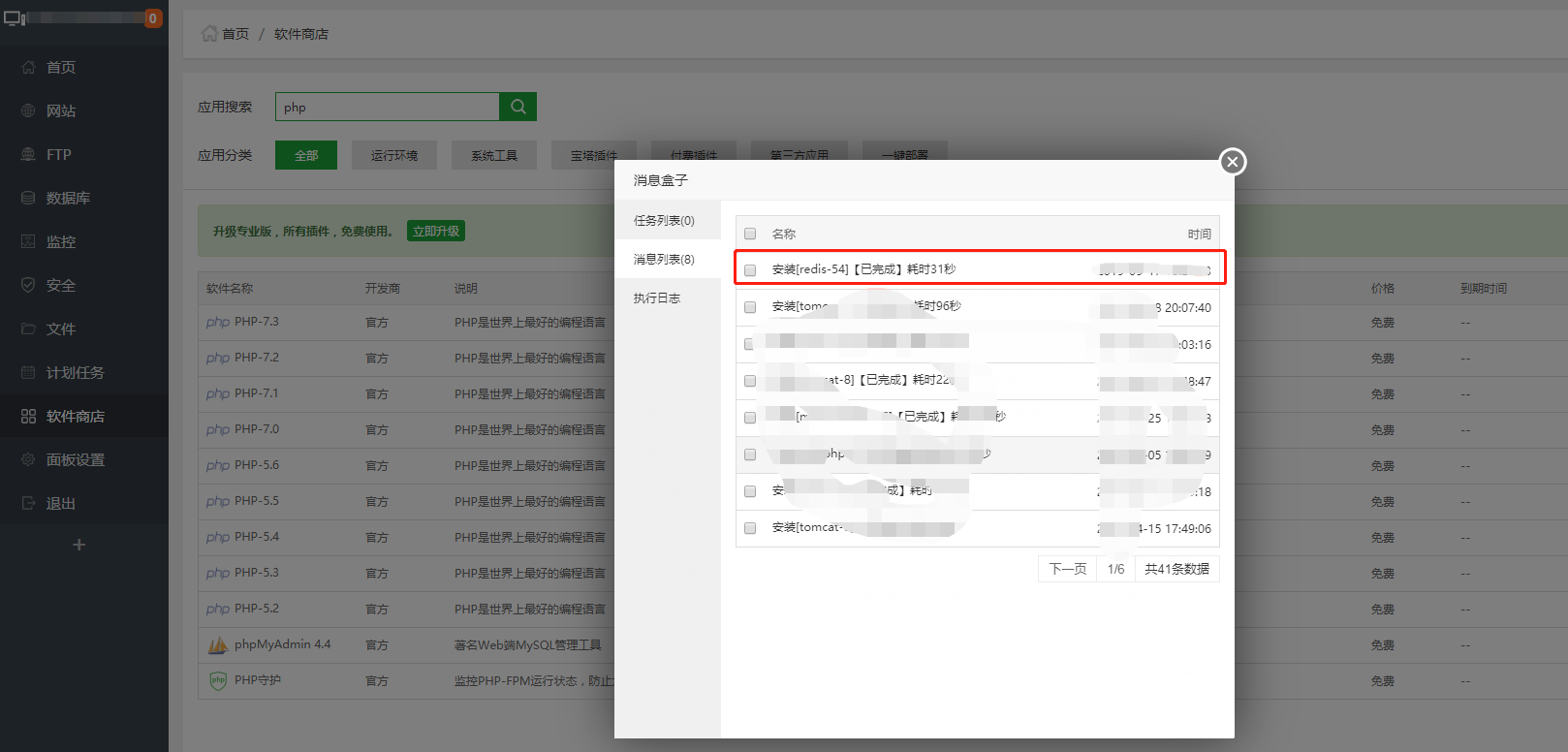Toggle the select-all checkbox beside 名称
Viewport: 1568px width, 752px height.
(750, 234)
